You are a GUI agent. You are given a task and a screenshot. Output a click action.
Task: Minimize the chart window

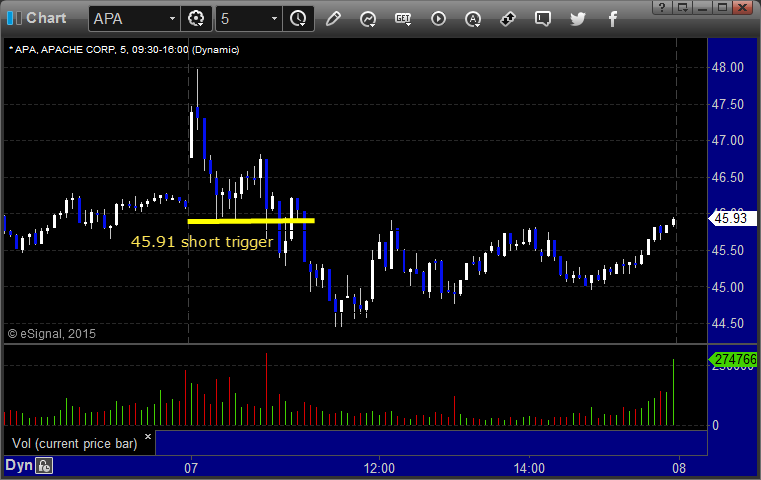coord(702,7)
